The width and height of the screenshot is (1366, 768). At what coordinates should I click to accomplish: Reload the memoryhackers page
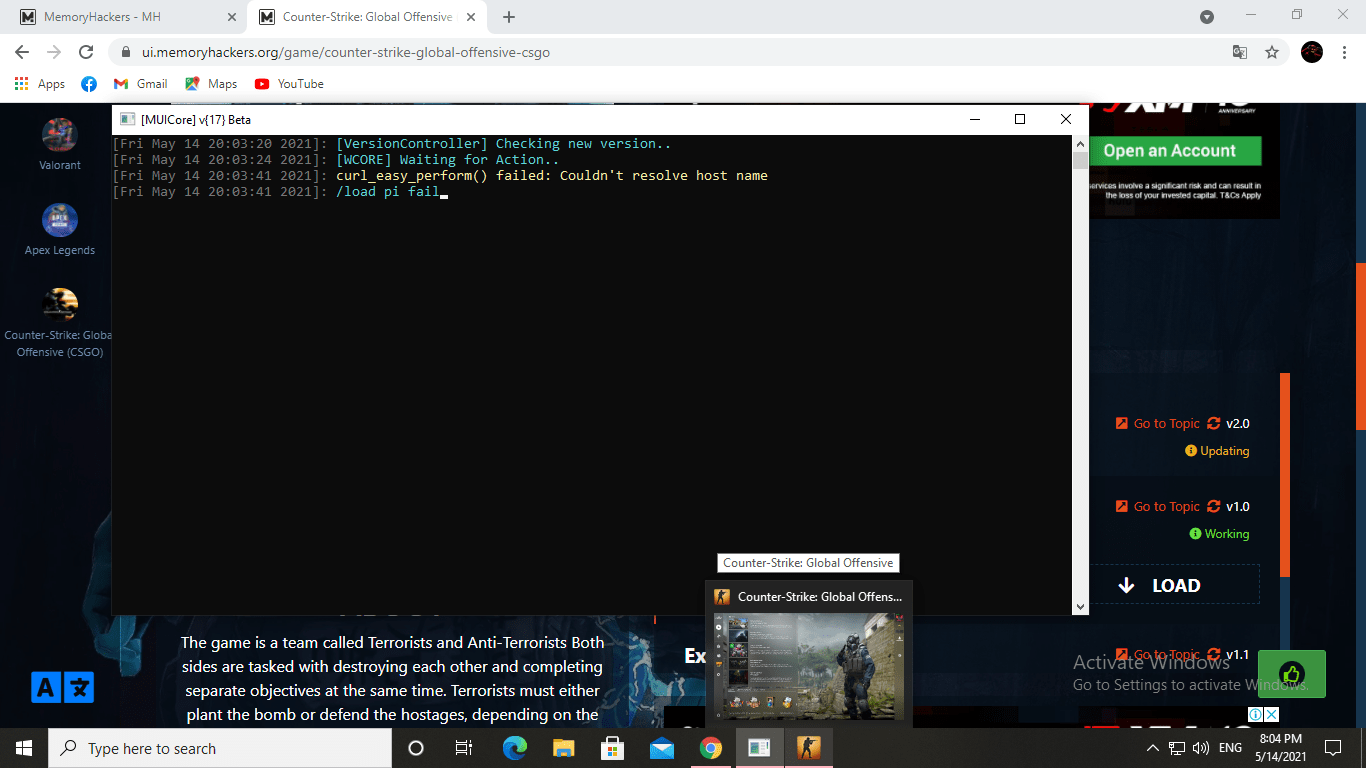tap(86, 52)
